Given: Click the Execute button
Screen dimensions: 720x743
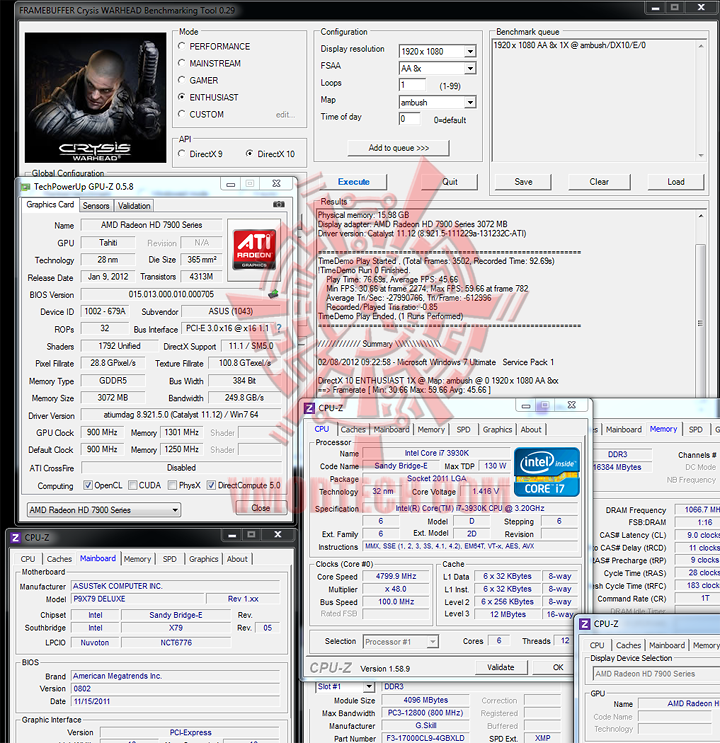Looking at the screenshot, I should 354,182.
